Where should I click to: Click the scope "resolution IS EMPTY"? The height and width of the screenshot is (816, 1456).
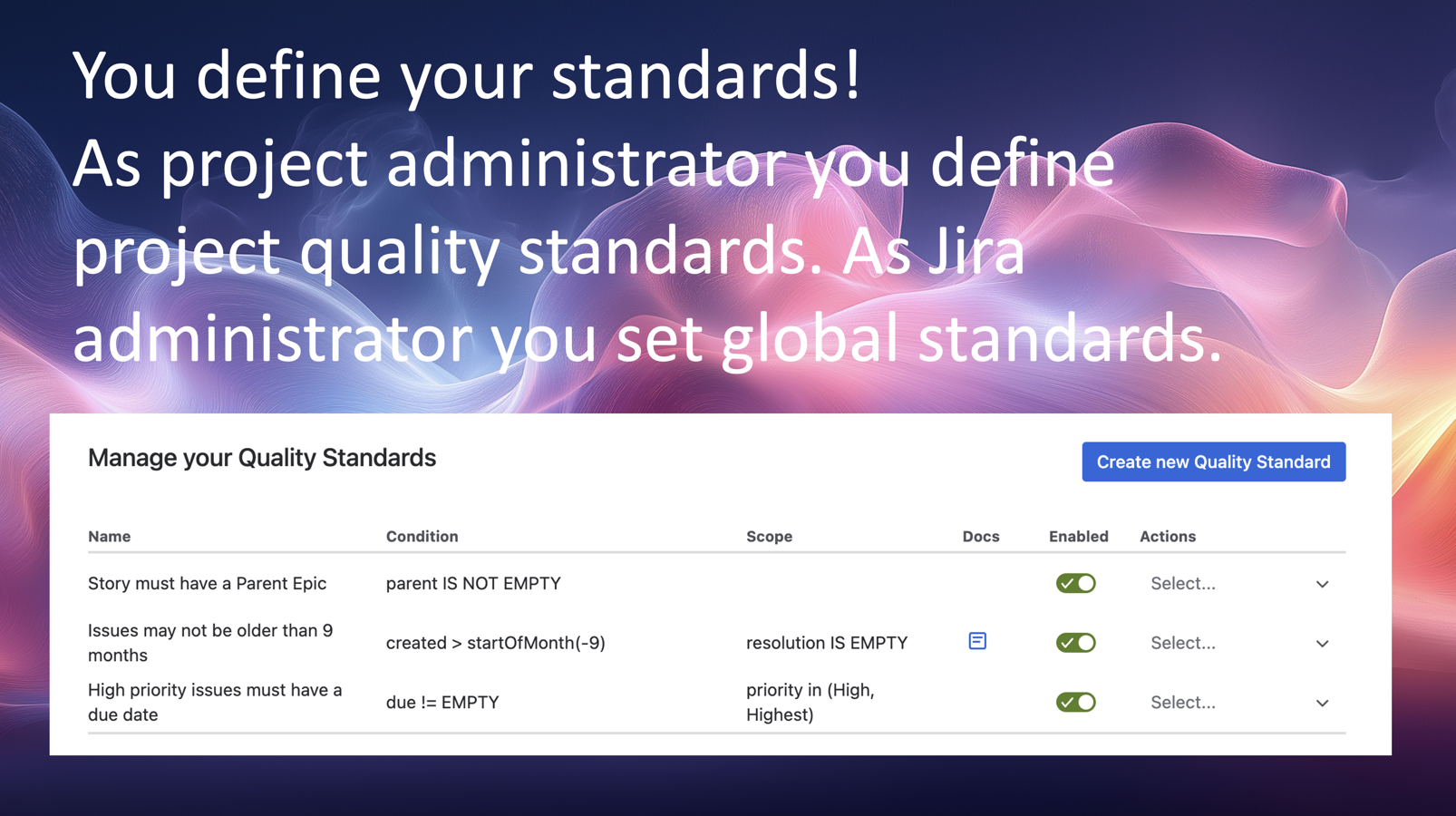coord(827,642)
